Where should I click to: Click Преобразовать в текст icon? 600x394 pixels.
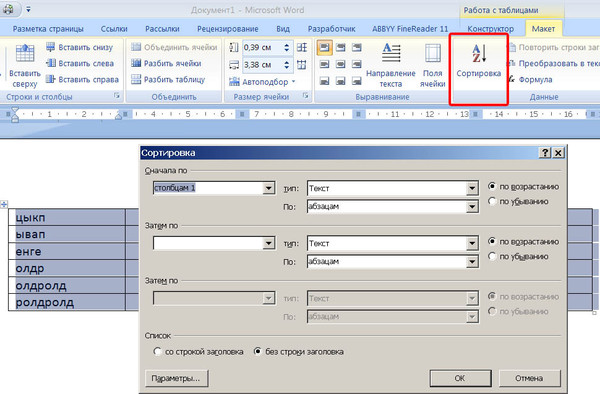click(512, 63)
